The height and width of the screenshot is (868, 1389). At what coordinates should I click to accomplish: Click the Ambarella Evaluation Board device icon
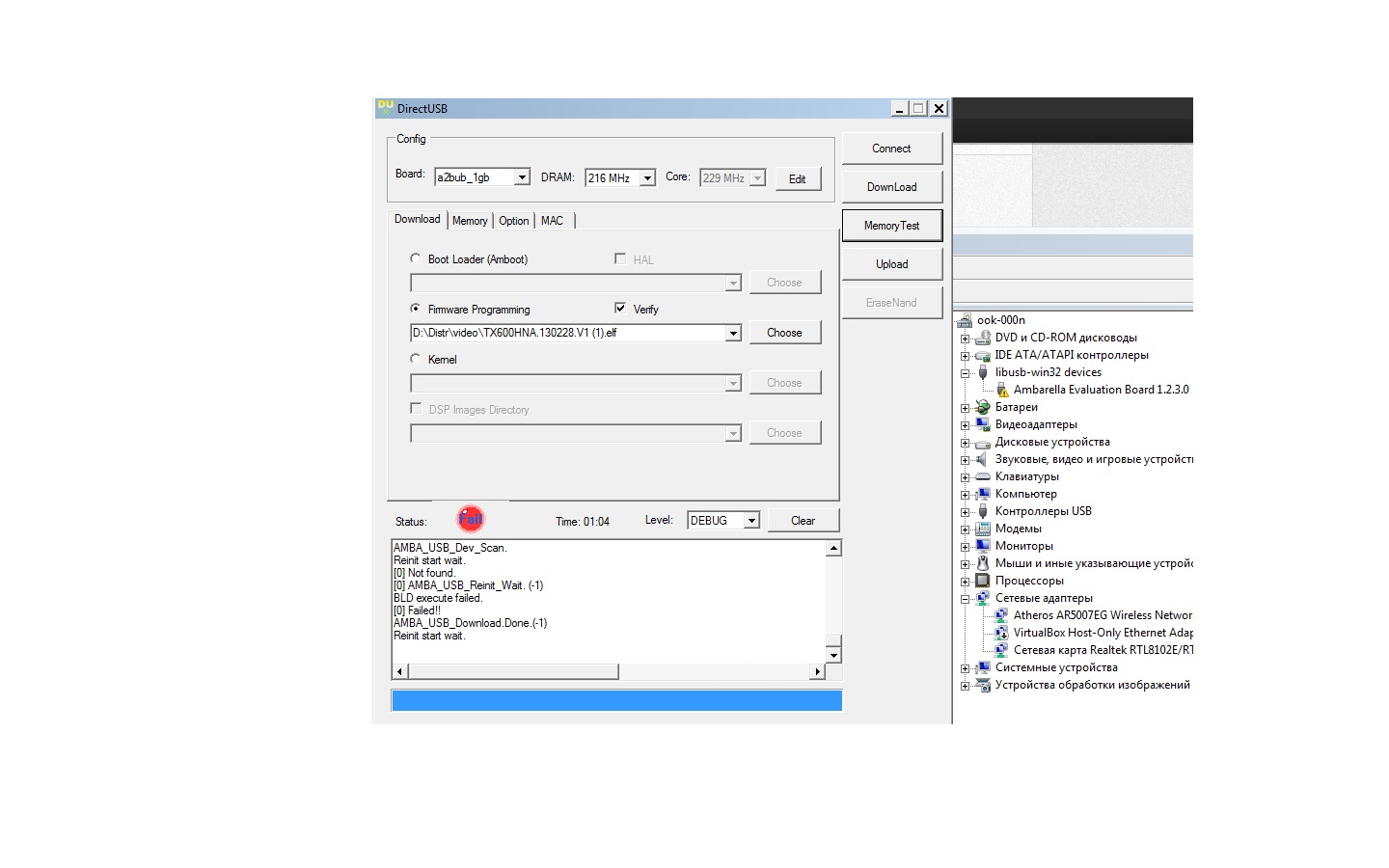pyautogui.click(x=1002, y=390)
